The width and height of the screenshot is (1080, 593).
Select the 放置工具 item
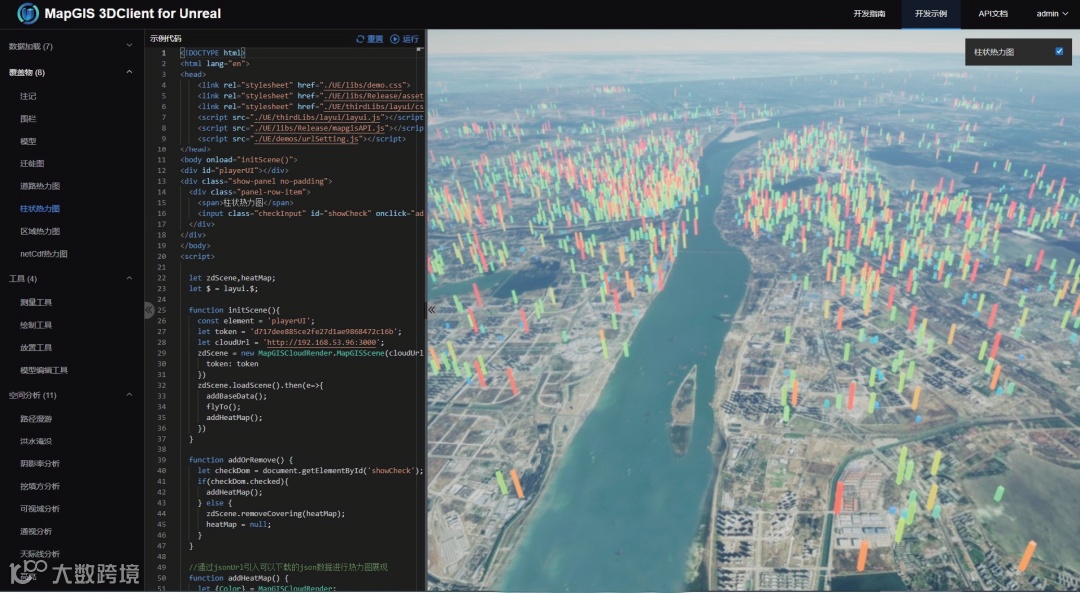click(36, 348)
